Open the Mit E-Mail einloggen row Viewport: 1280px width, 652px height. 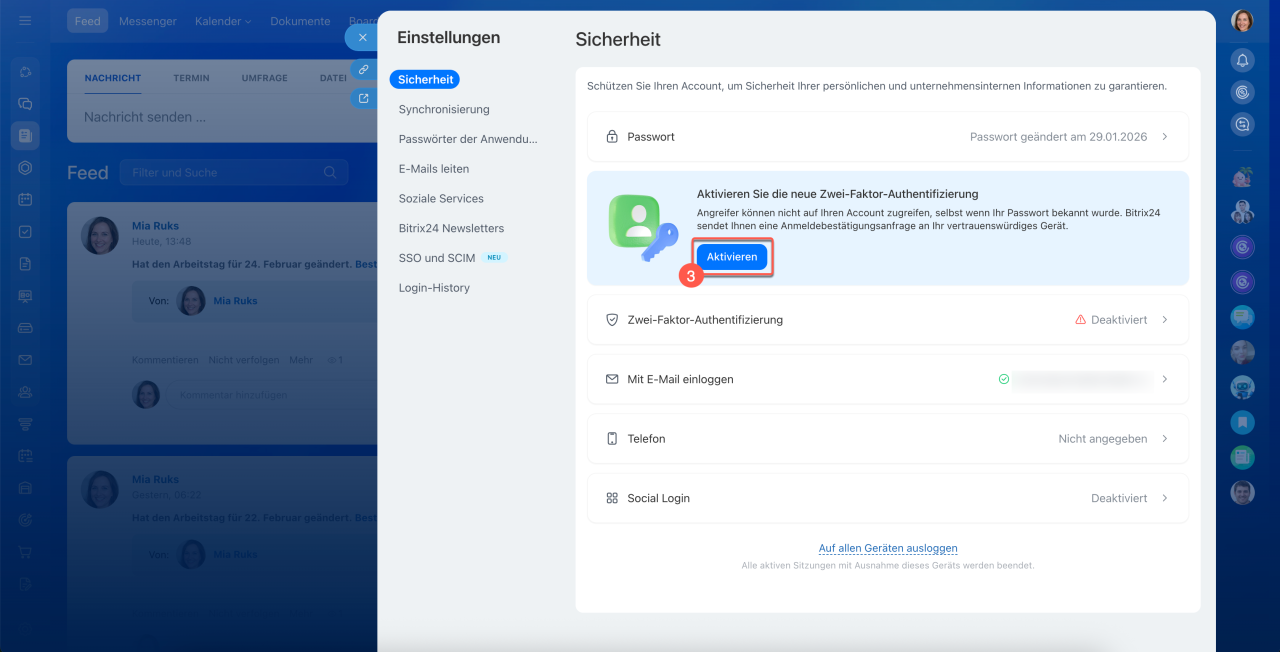coord(887,380)
